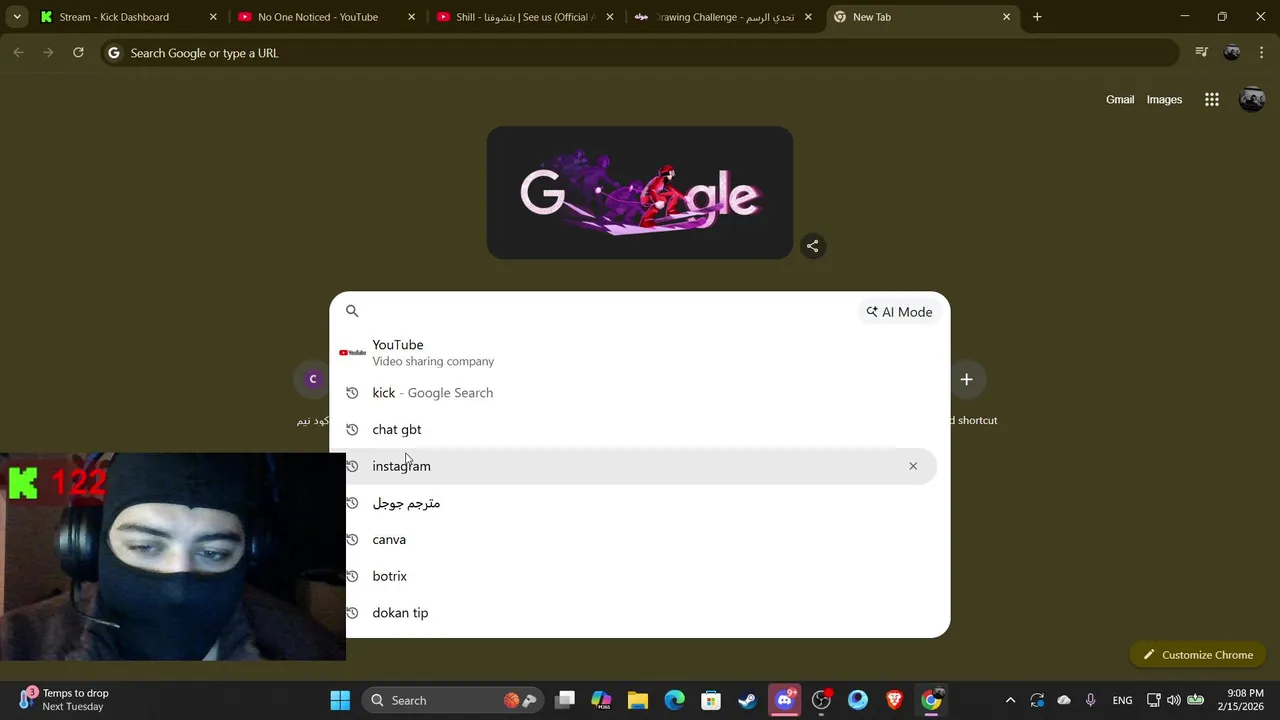
Task: Open the Gmail link
Action: (1120, 100)
